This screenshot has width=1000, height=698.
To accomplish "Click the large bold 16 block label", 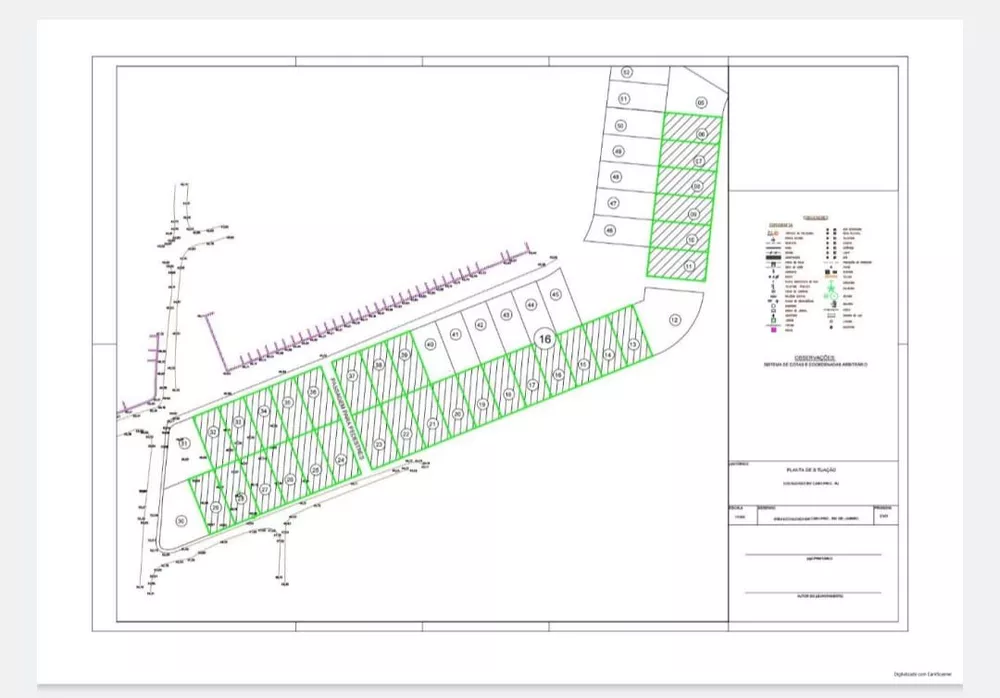I will (544, 339).
